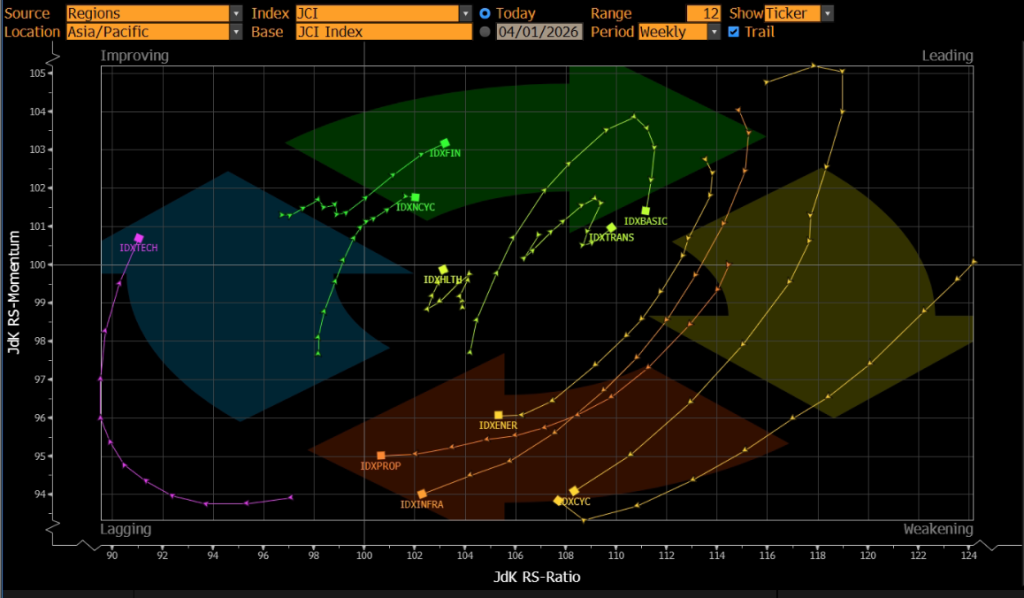Select the IDXBASIC square marker
The height and width of the screenshot is (598, 1024).
point(646,211)
